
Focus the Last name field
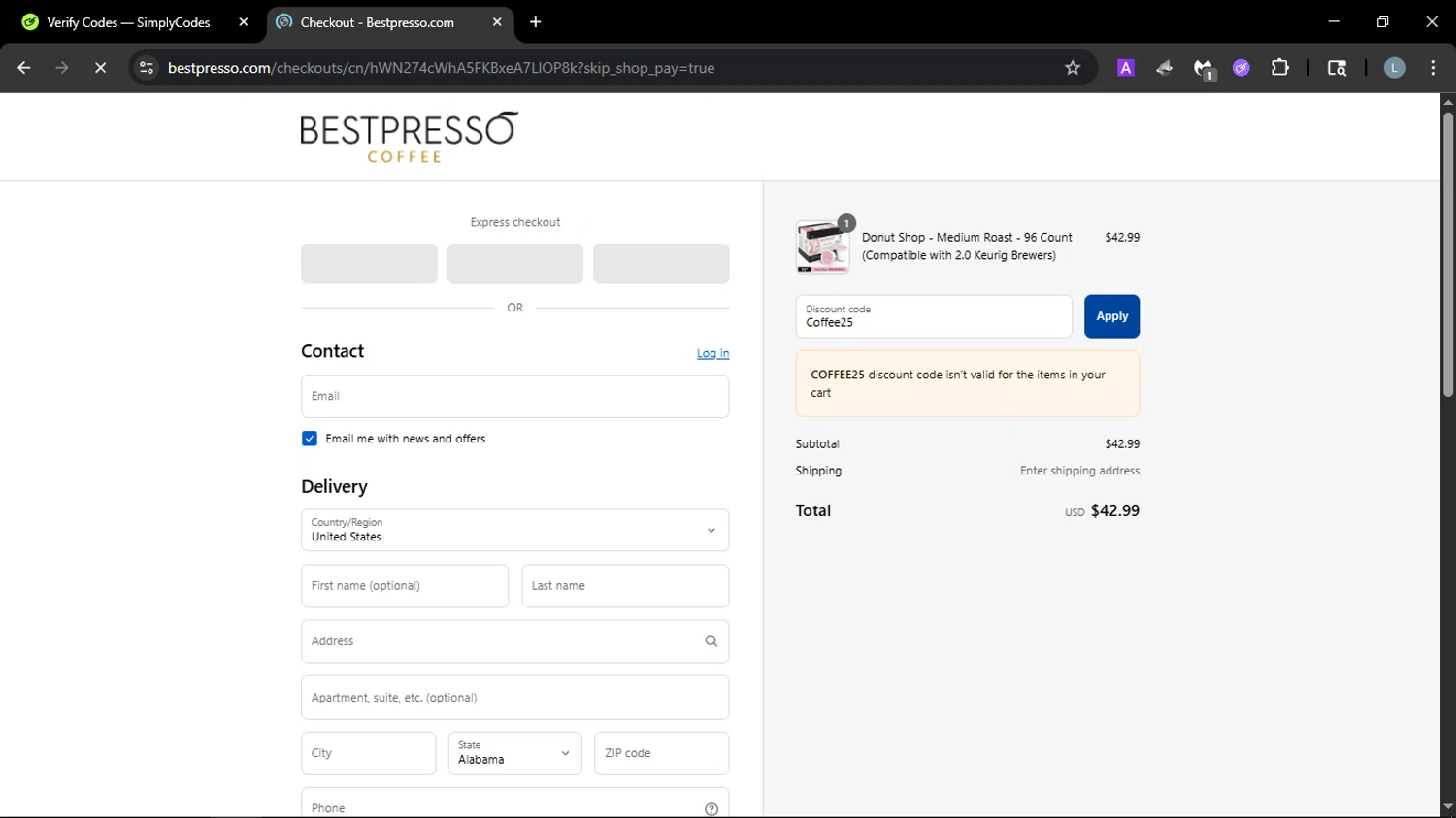[625, 586]
